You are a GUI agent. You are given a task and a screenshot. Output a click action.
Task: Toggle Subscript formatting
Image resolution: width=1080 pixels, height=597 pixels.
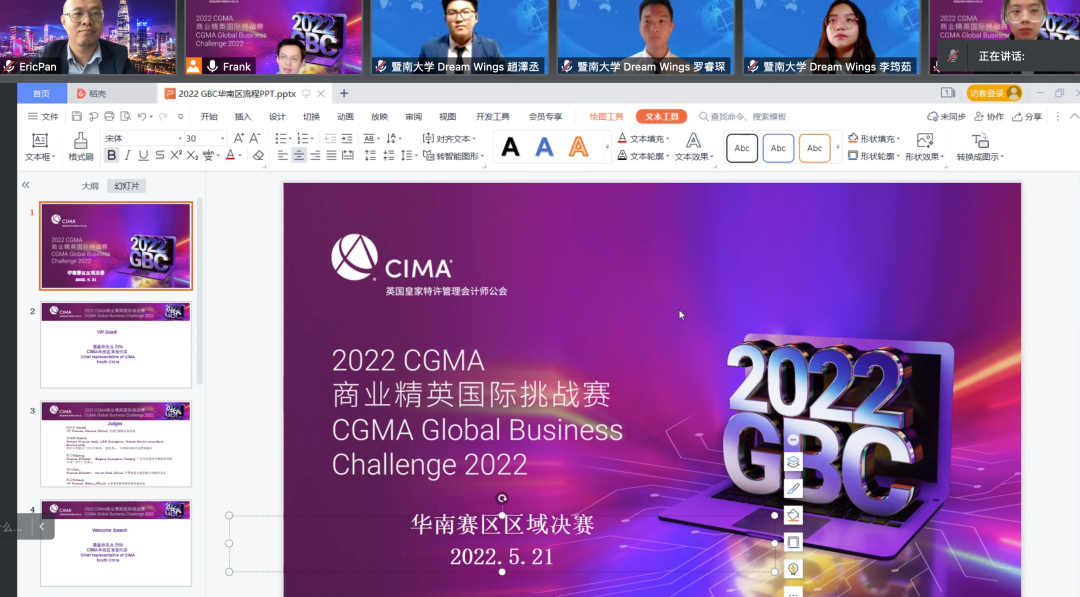[x=192, y=156]
